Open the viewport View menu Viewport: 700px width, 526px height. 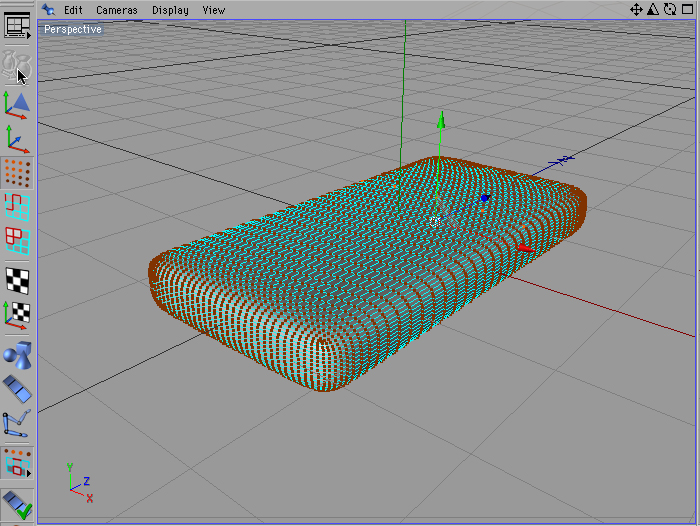coord(213,10)
